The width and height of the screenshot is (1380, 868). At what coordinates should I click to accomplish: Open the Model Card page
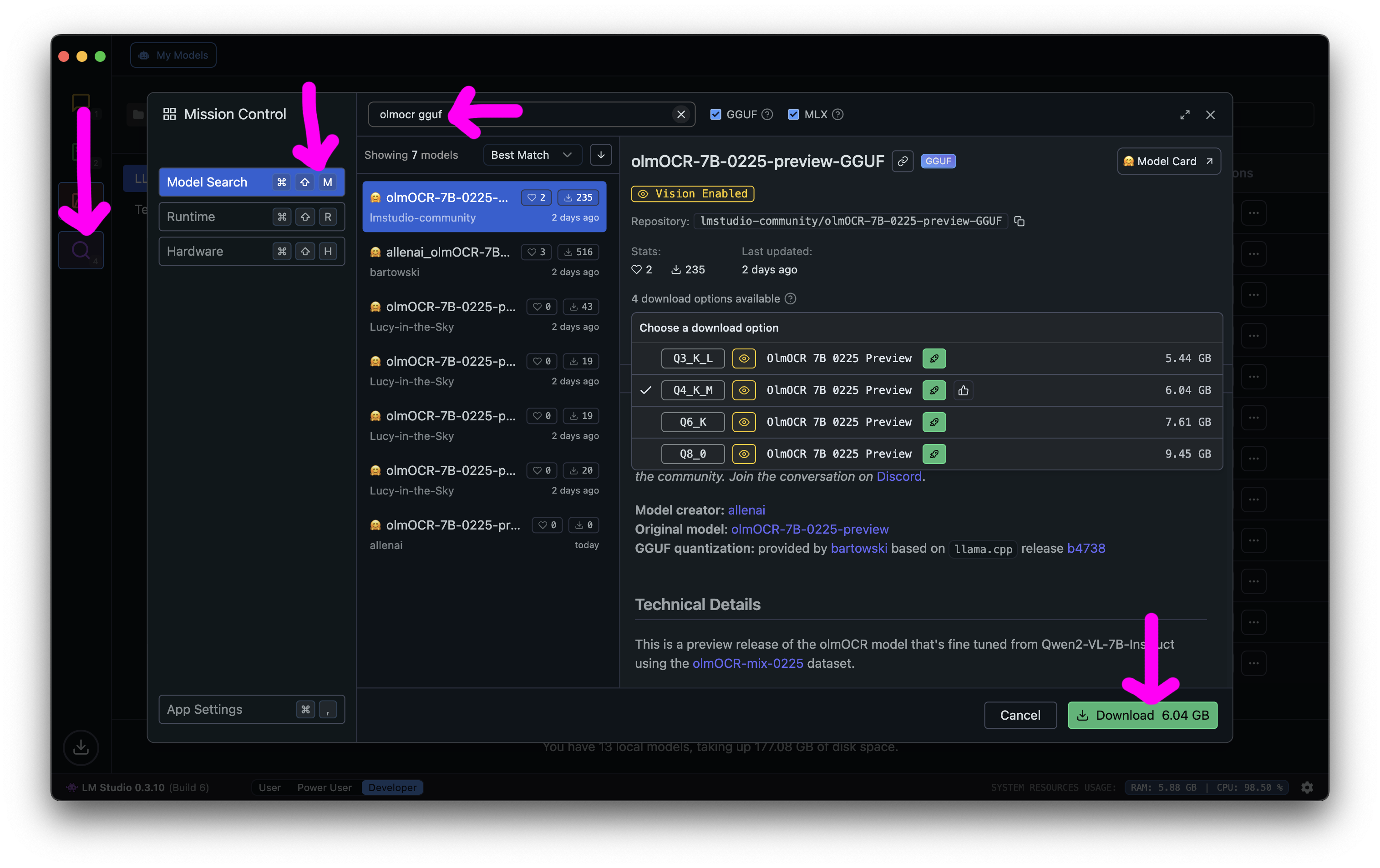click(1168, 161)
